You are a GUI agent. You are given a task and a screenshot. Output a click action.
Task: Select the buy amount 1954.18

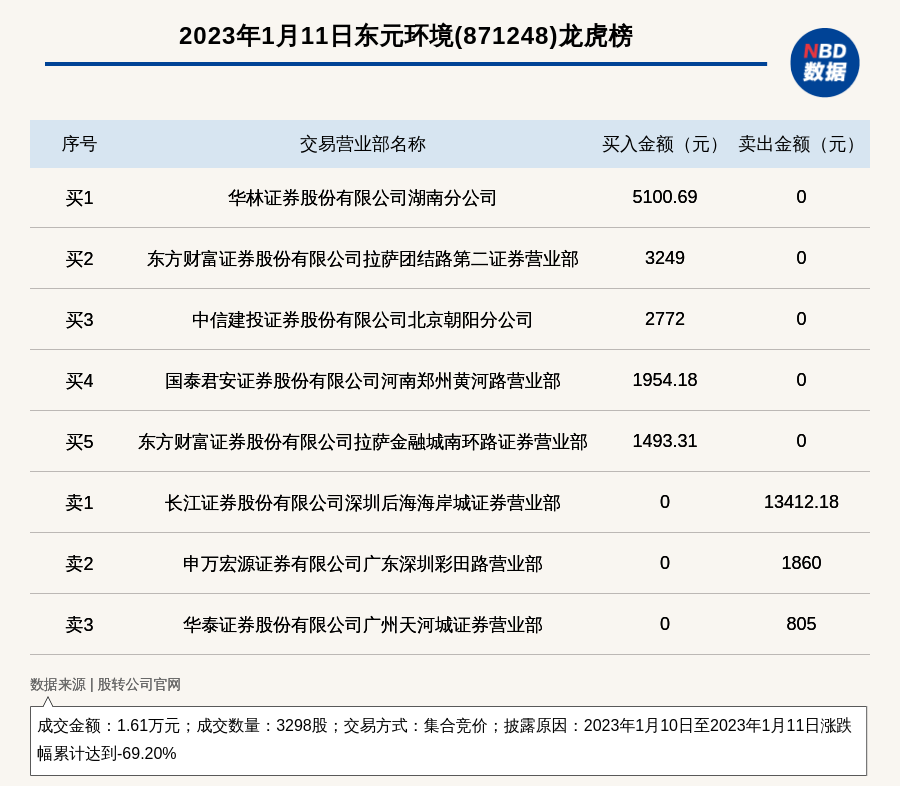click(665, 380)
